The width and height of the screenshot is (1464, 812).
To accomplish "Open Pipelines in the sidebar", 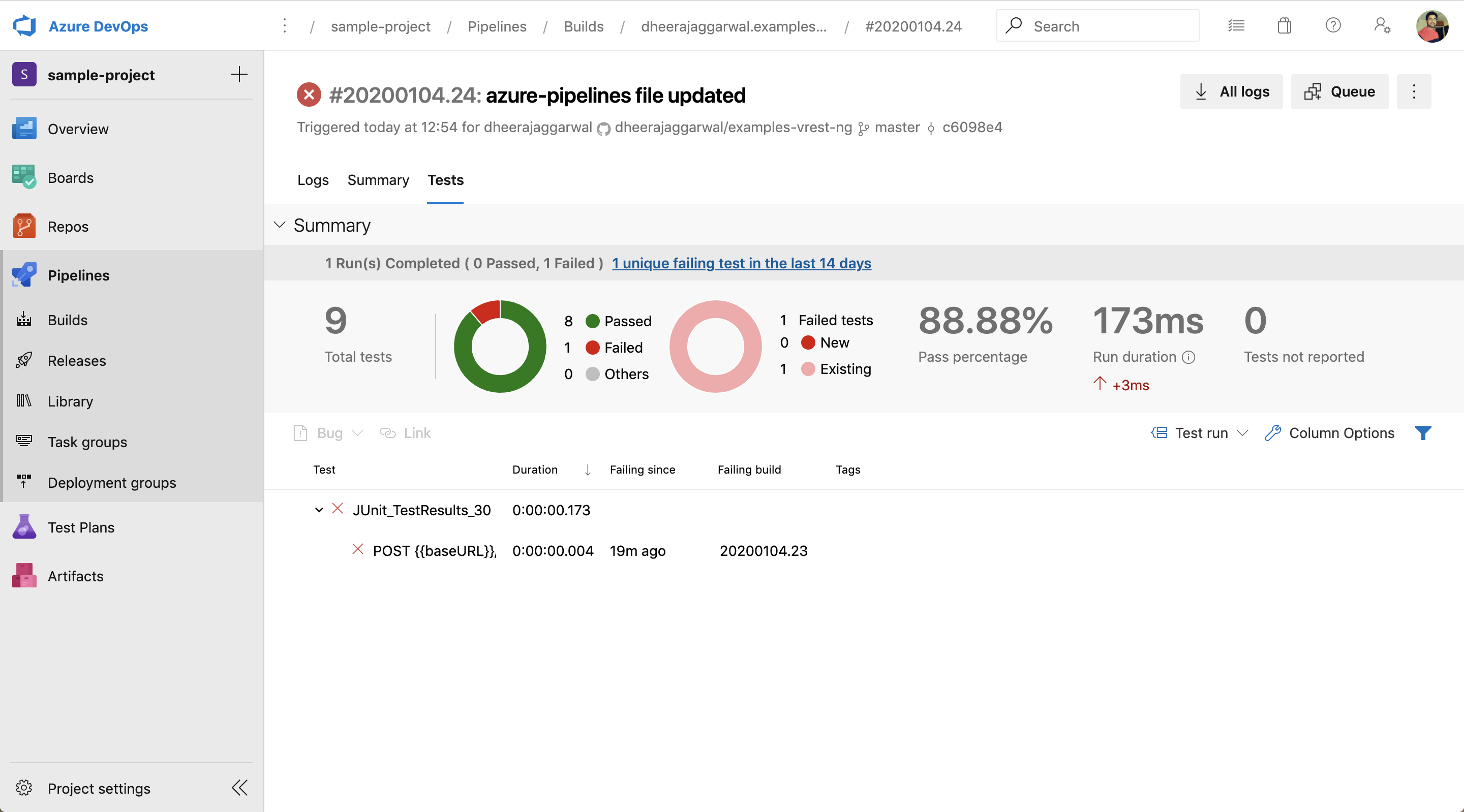I will (x=132, y=275).
